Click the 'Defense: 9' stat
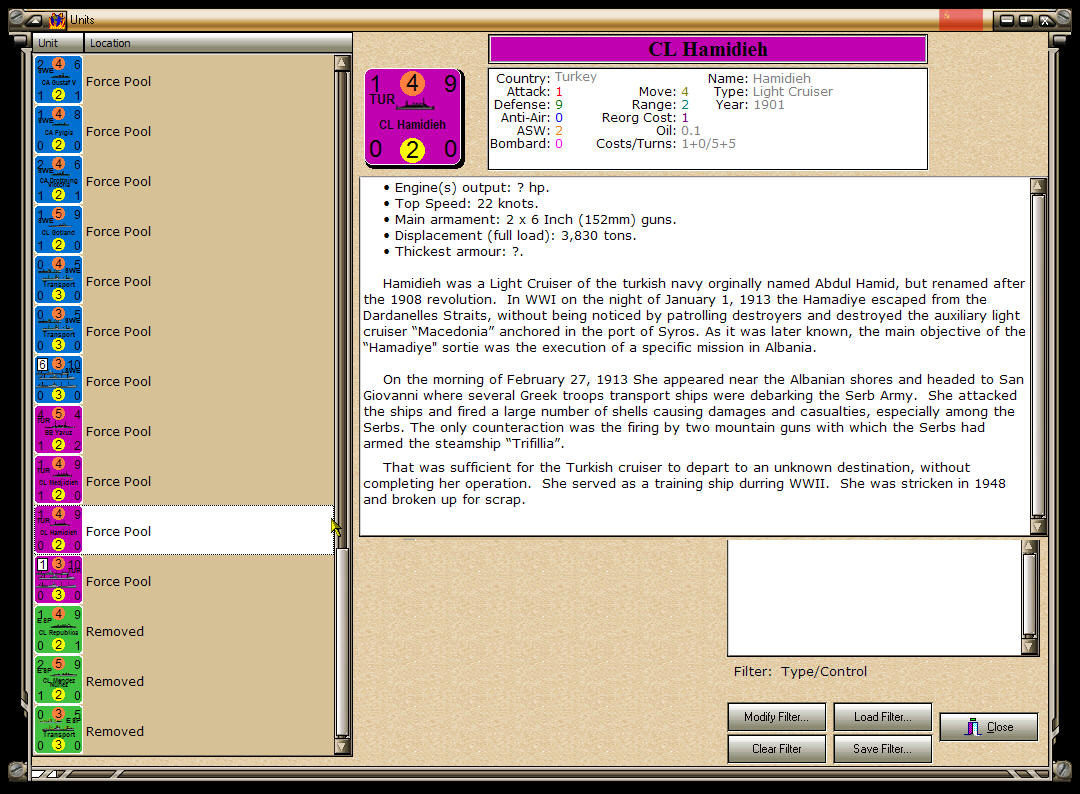1080x794 pixels. tap(528, 105)
